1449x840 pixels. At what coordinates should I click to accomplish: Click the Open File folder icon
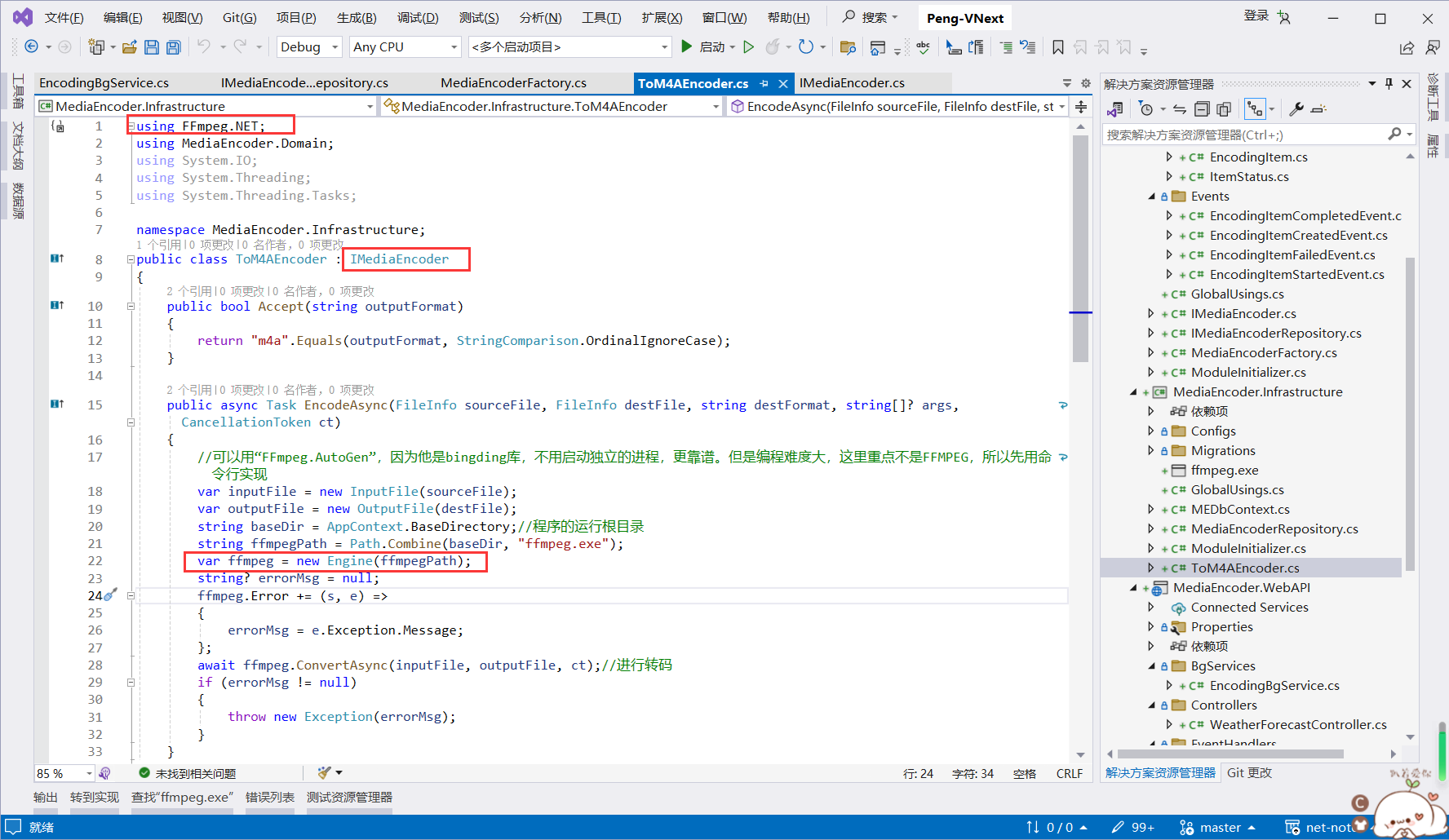tap(130, 47)
